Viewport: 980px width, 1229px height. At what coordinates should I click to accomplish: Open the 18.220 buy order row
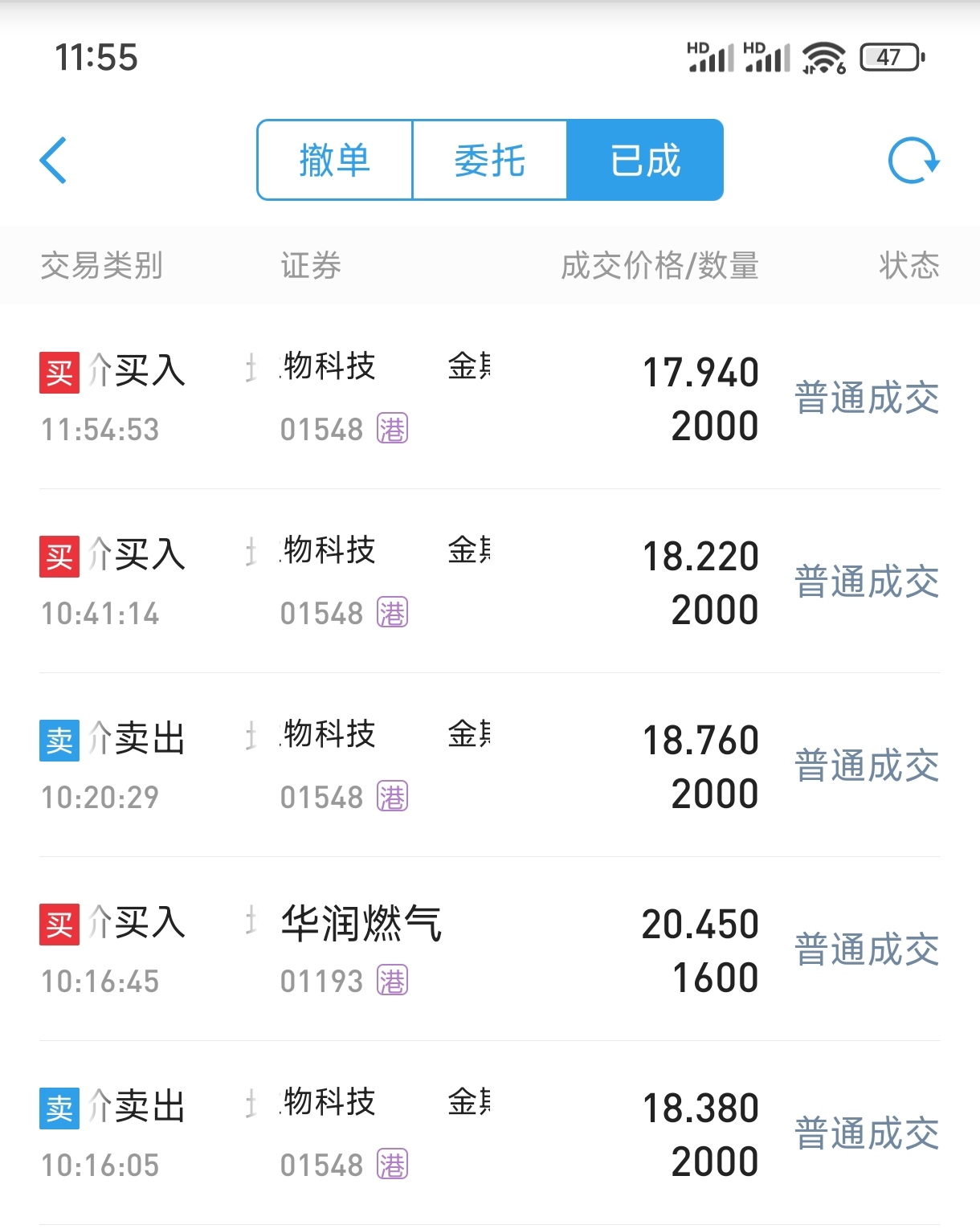490,582
